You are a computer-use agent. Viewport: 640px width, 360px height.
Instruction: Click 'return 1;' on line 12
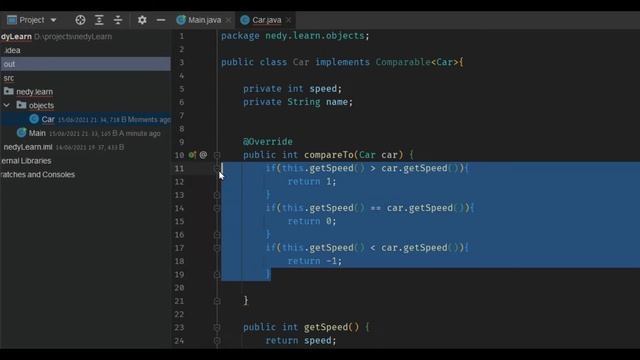(312, 182)
